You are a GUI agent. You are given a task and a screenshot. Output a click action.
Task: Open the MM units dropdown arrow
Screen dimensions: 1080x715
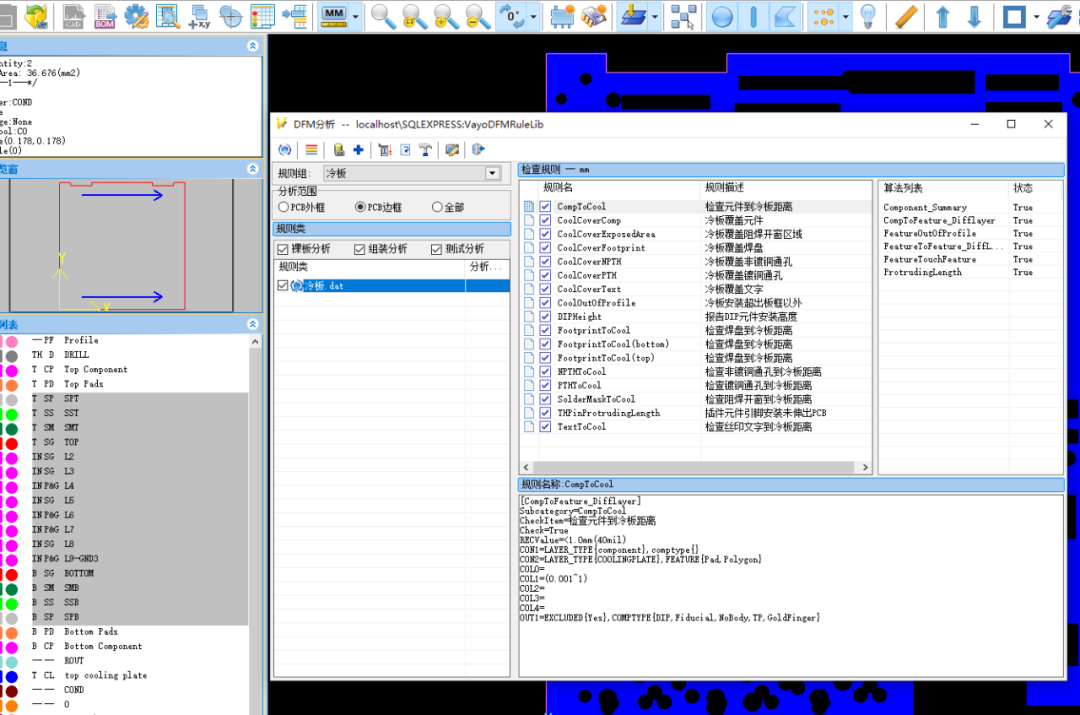(355, 17)
